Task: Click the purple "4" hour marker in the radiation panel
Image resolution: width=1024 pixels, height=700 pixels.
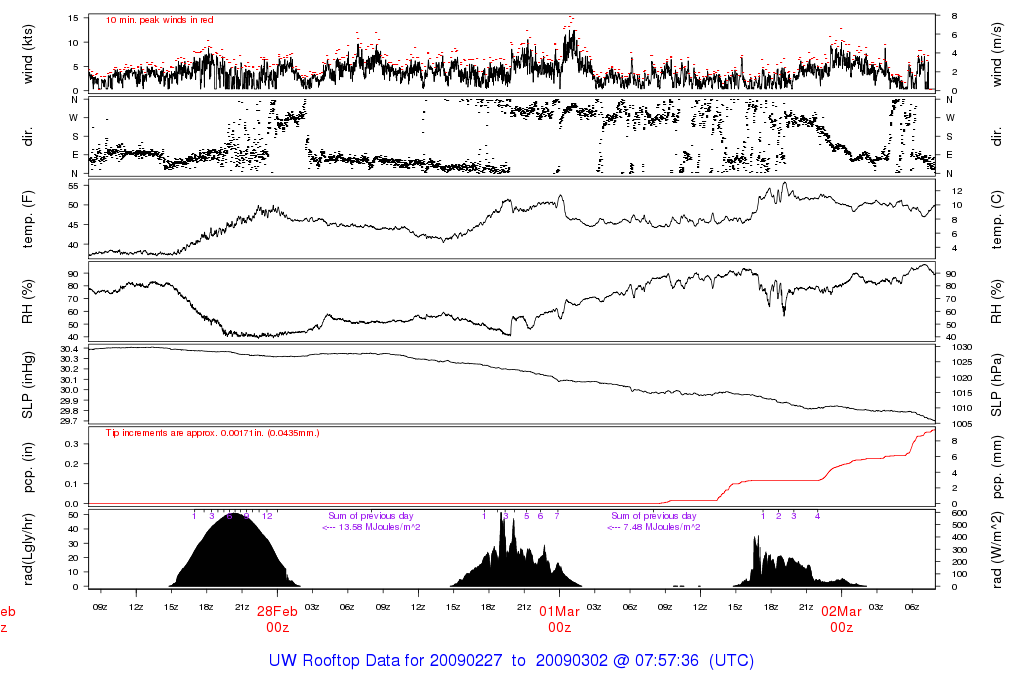Action: pyautogui.click(x=818, y=516)
